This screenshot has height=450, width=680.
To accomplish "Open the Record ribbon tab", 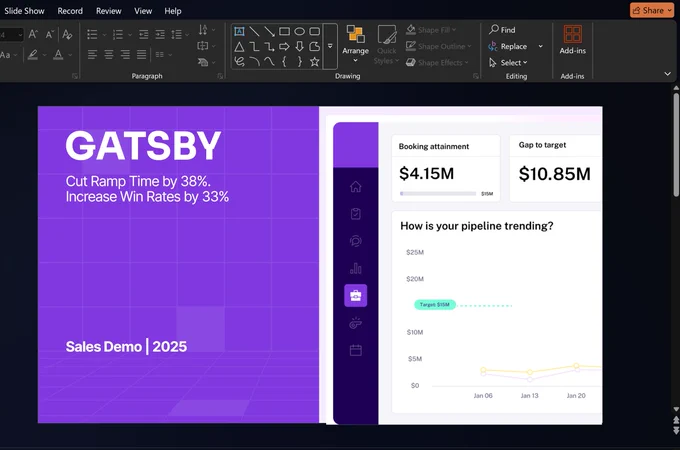I will tap(70, 11).
